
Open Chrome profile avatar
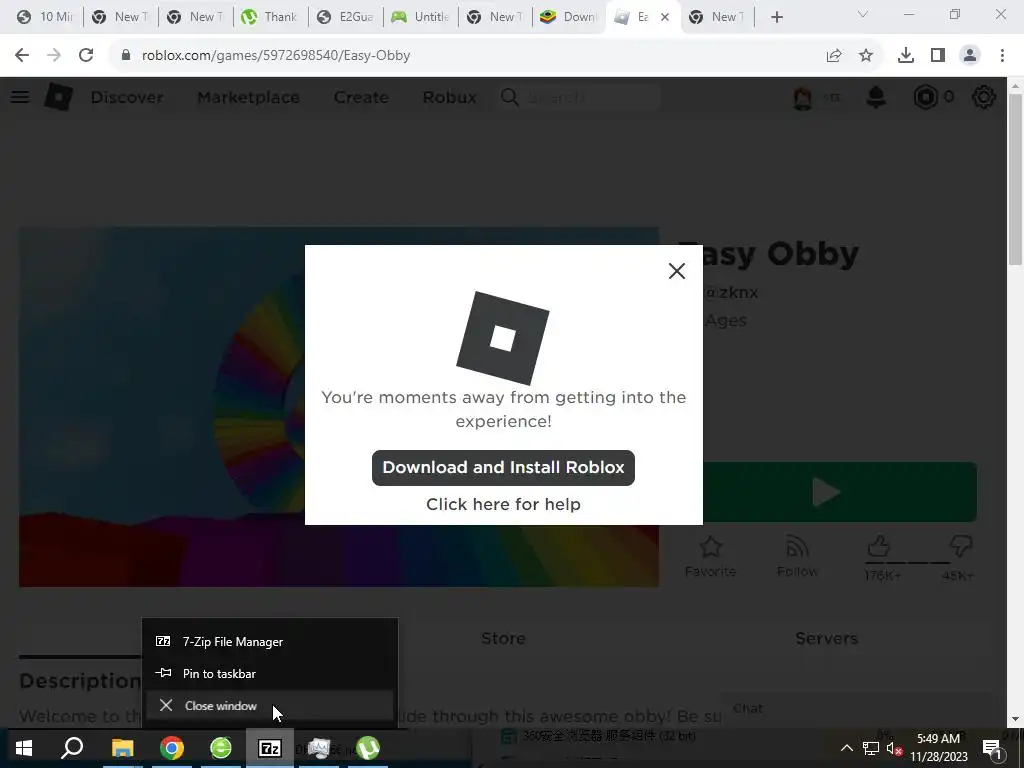tap(970, 56)
